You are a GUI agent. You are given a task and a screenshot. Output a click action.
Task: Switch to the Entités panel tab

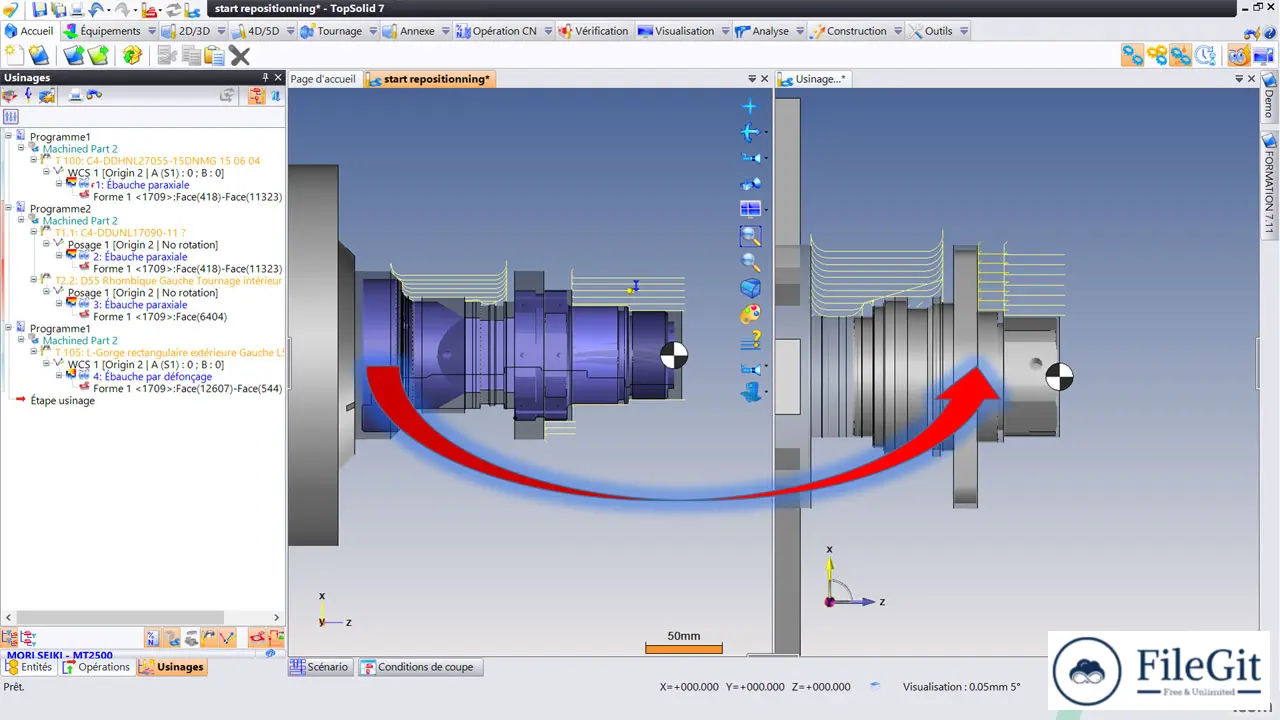click(29, 667)
